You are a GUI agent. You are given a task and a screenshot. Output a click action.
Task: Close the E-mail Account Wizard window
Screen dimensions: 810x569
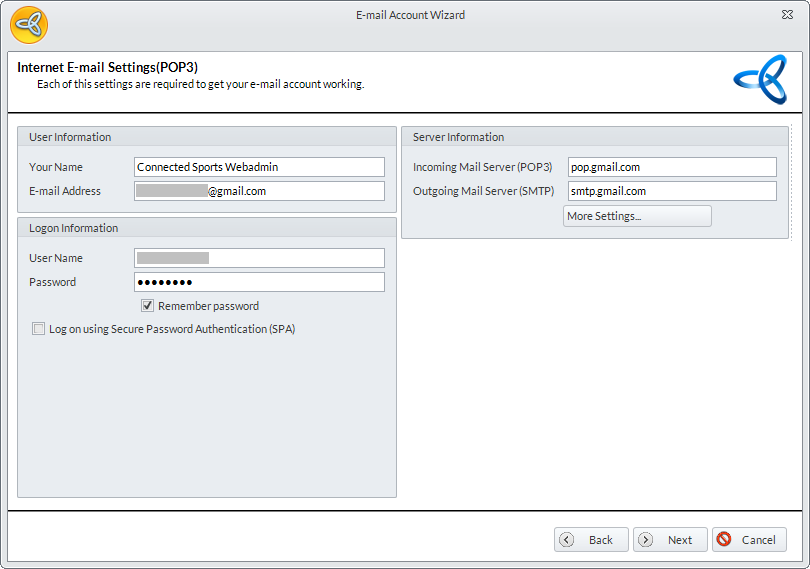tap(787, 15)
